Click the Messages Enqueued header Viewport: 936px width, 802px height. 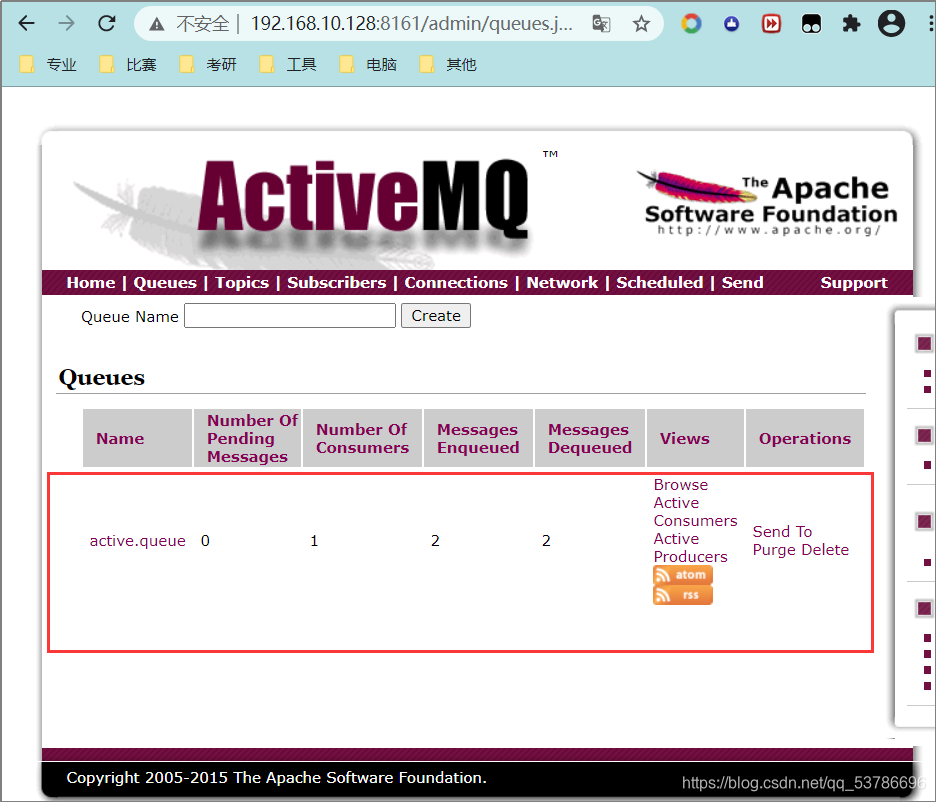pyautogui.click(x=478, y=438)
